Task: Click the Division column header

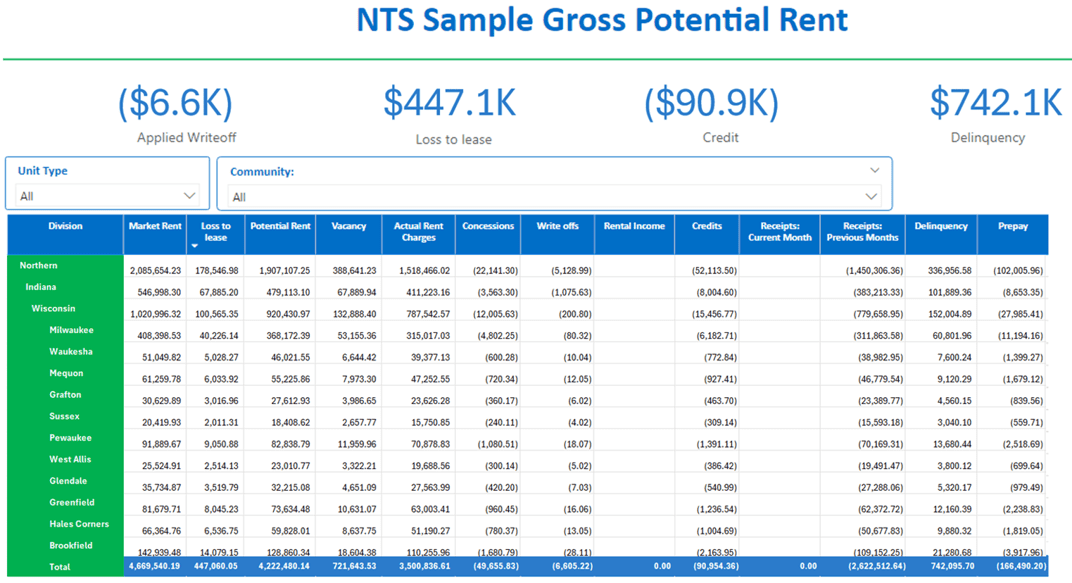Action: click(66, 227)
